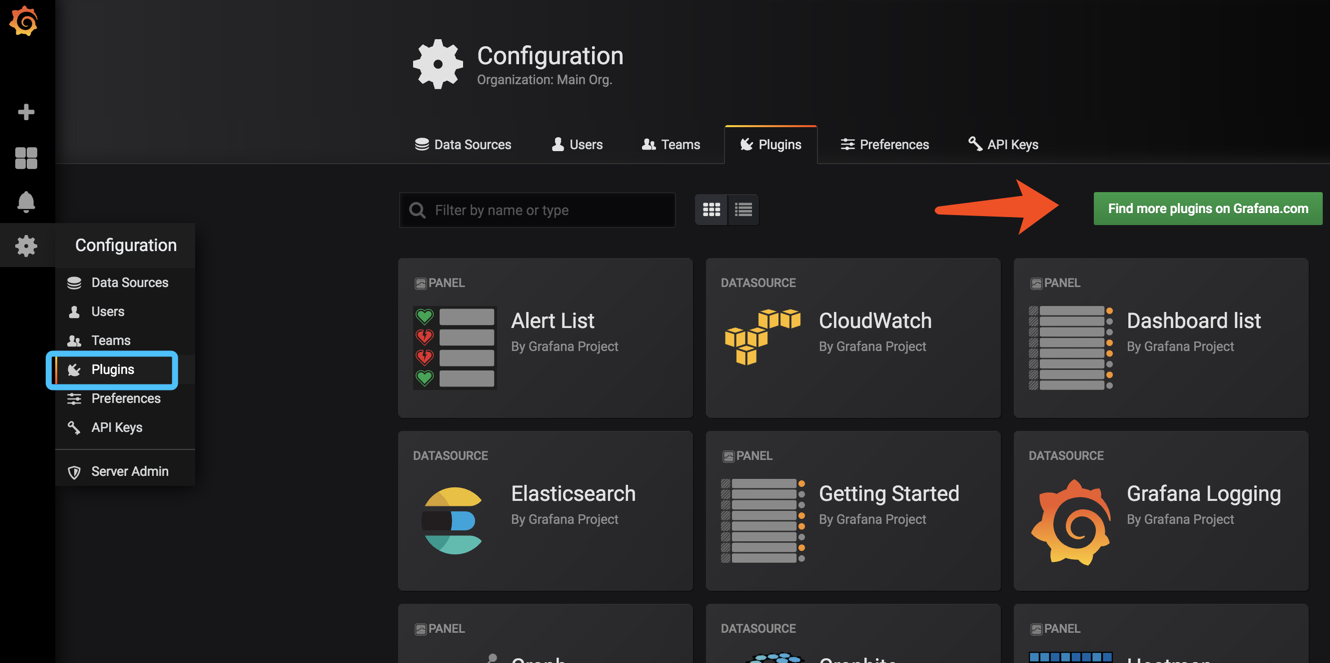This screenshot has height=663, width=1330.
Task: Open the Elasticsearch plugin title
Action: pyautogui.click(x=573, y=494)
